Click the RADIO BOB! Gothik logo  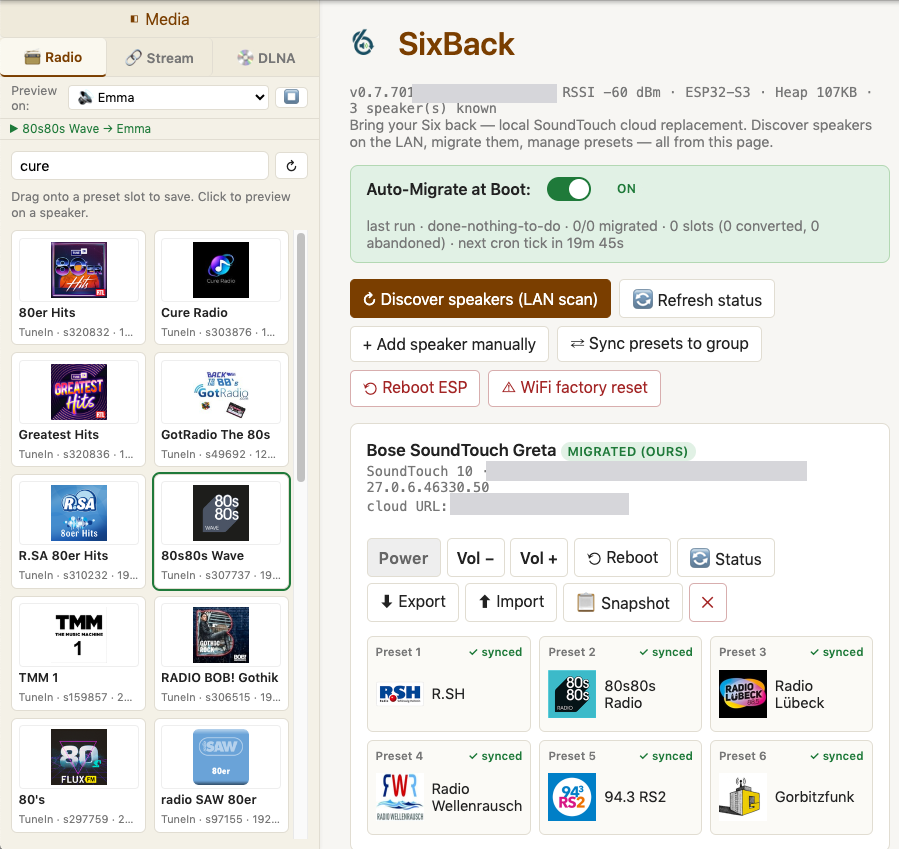point(221,635)
